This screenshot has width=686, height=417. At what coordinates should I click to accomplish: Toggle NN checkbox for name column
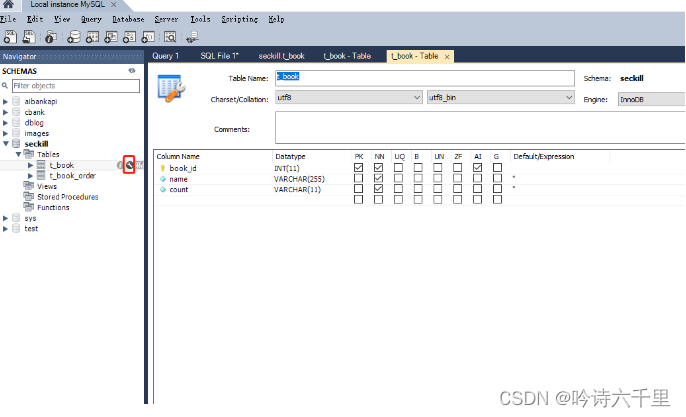(378, 178)
